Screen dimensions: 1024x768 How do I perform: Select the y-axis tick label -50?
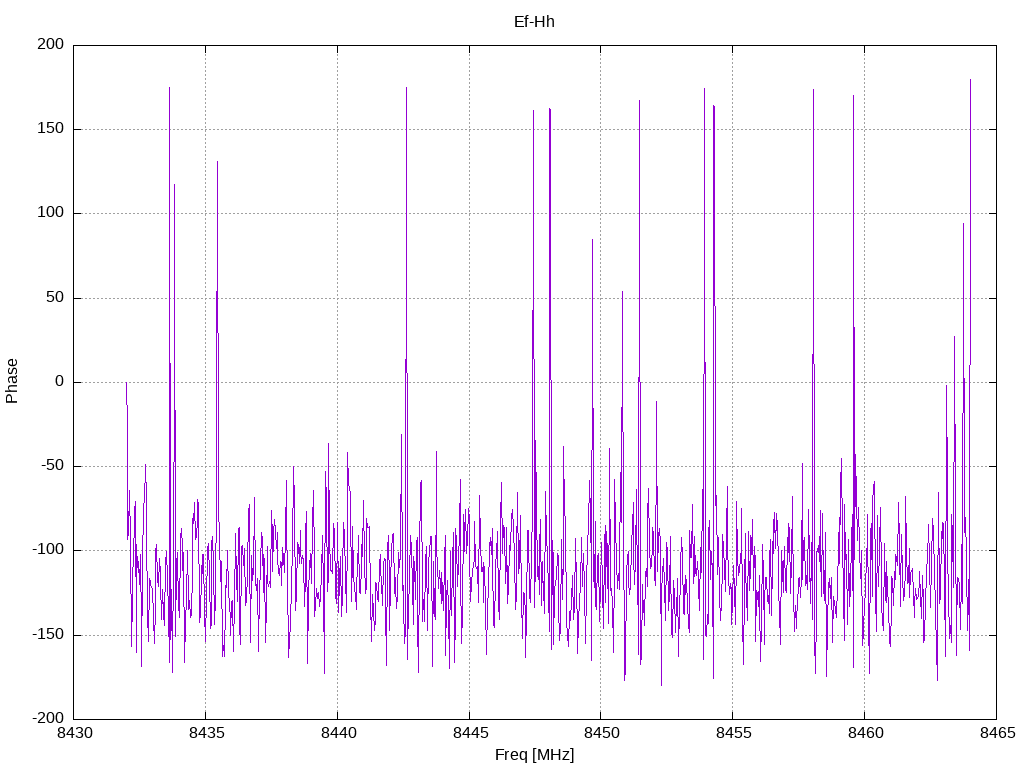(x=53, y=466)
